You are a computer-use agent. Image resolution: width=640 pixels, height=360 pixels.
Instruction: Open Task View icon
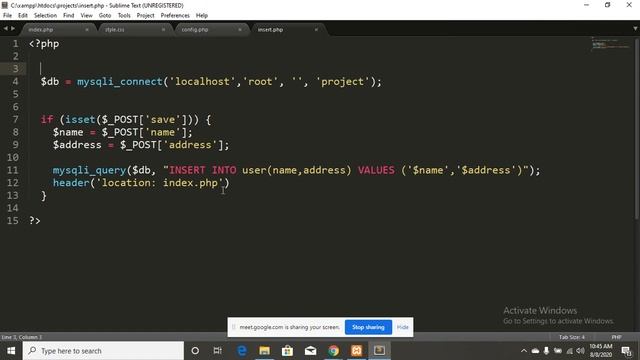click(218, 351)
